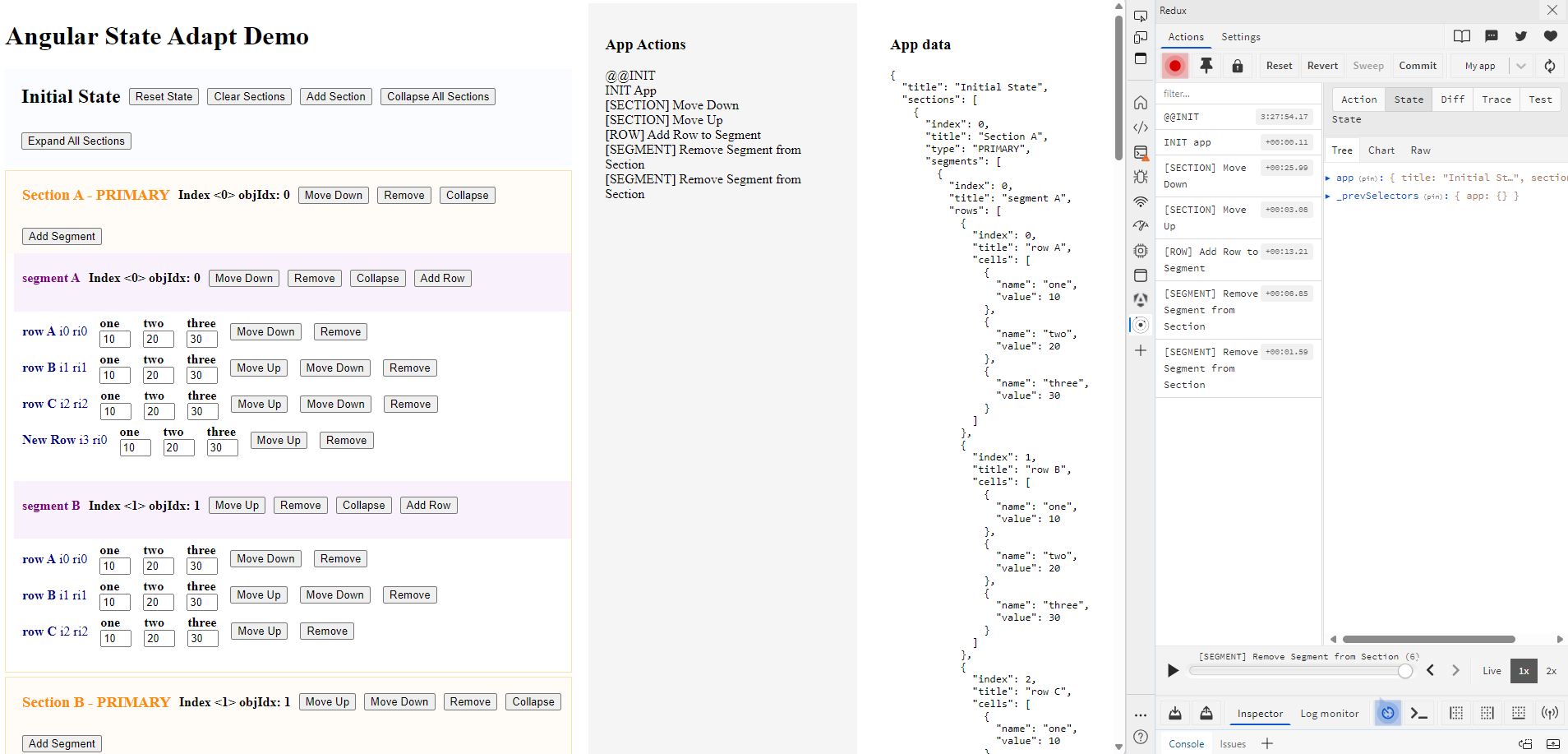Click the export state tray-up icon
The height and width of the screenshot is (754, 1568).
(x=1206, y=713)
